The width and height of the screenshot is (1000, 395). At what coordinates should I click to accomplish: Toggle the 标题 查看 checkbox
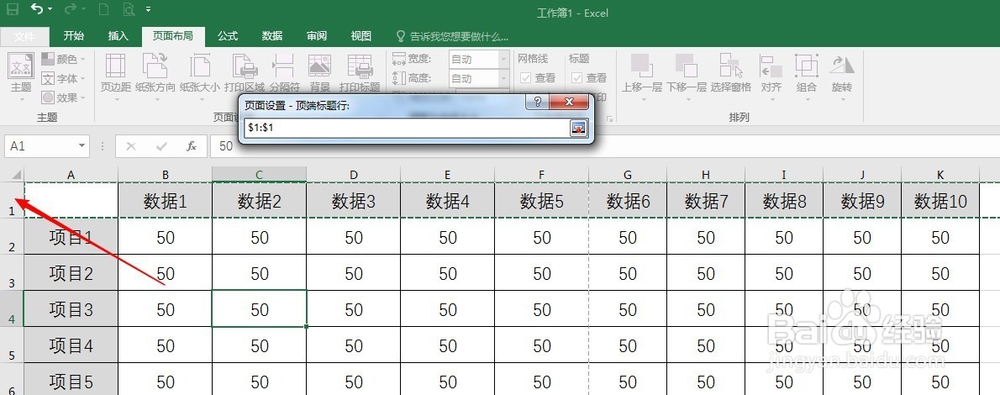click(577, 78)
